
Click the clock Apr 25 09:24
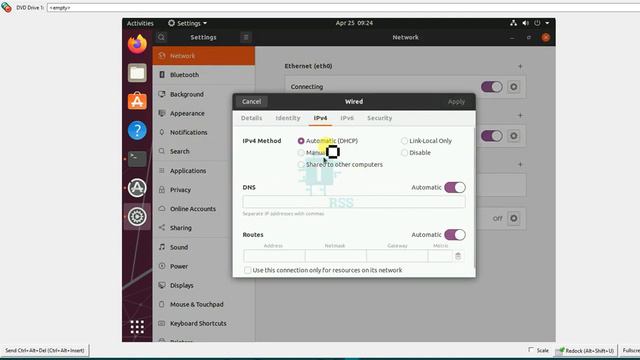[x=354, y=23]
